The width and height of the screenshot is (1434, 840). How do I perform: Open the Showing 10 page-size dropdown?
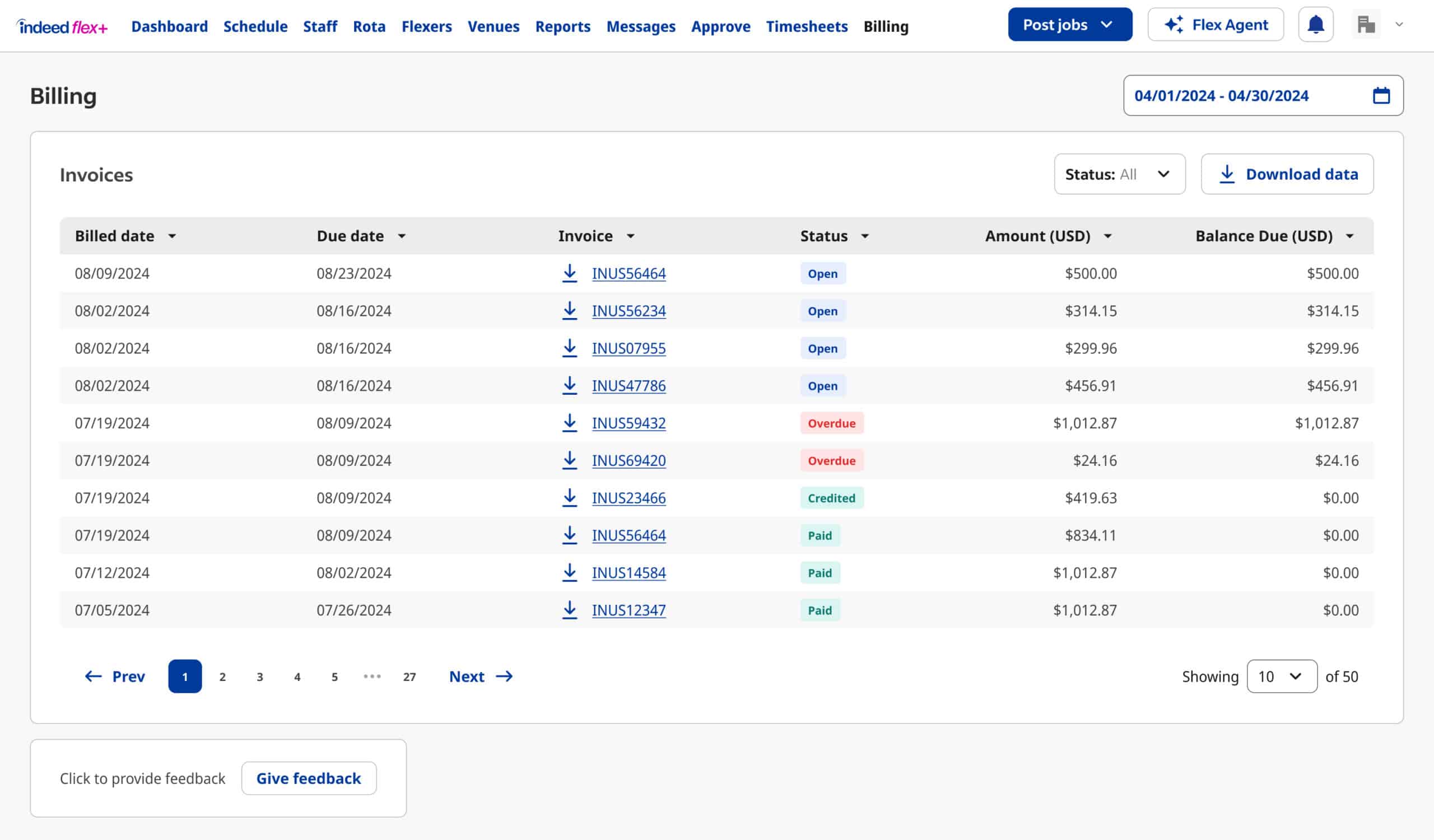[1282, 676]
